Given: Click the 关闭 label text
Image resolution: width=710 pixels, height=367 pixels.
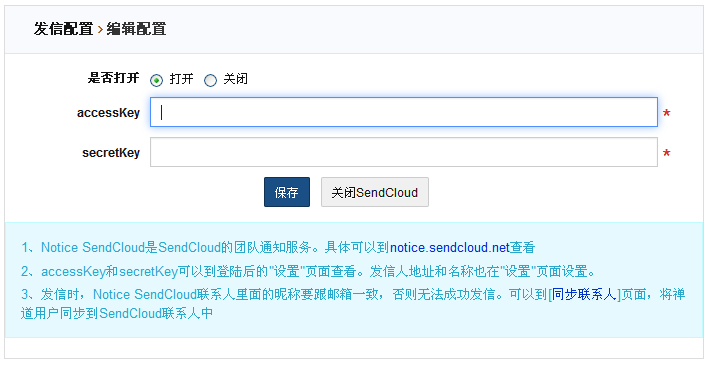Looking at the screenshot, I should coord(235,79).
